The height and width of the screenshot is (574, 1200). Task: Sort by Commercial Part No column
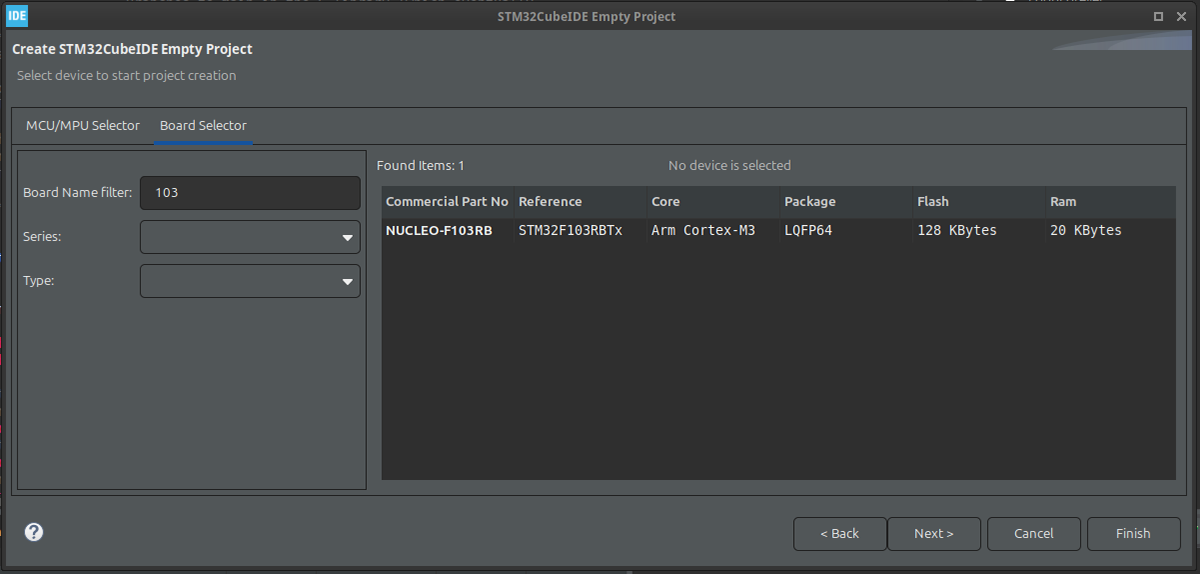[447, 201]
